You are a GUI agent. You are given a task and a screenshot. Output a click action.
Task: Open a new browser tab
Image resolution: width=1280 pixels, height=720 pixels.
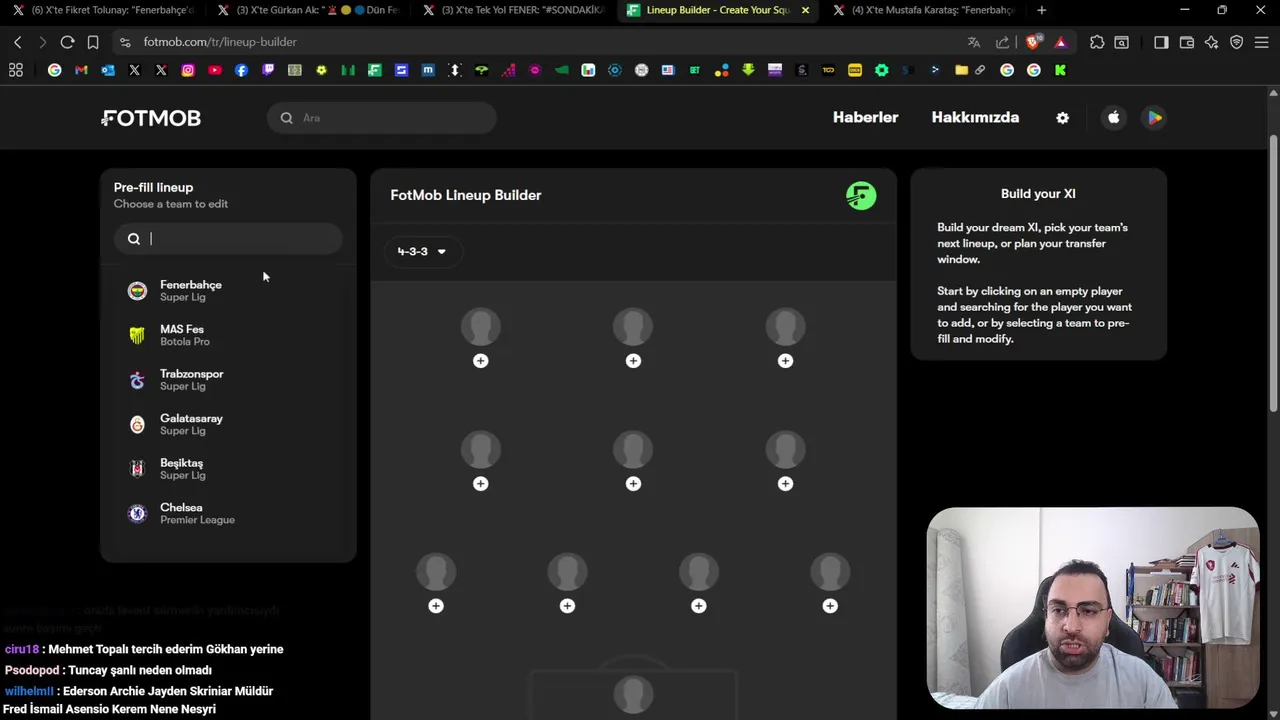pos(1042,10)
